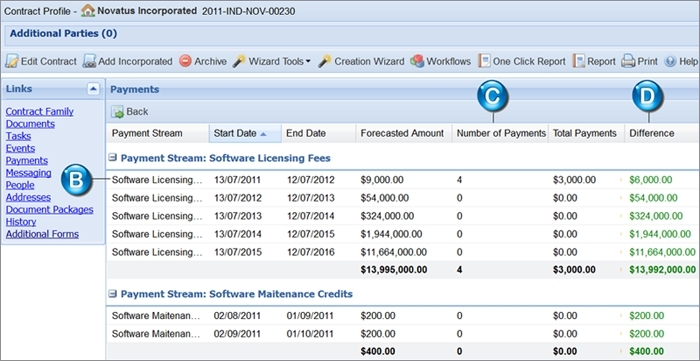Open the Creation Wizard wand icon
This screenshot has width=700, height=361.
point(325,61)
